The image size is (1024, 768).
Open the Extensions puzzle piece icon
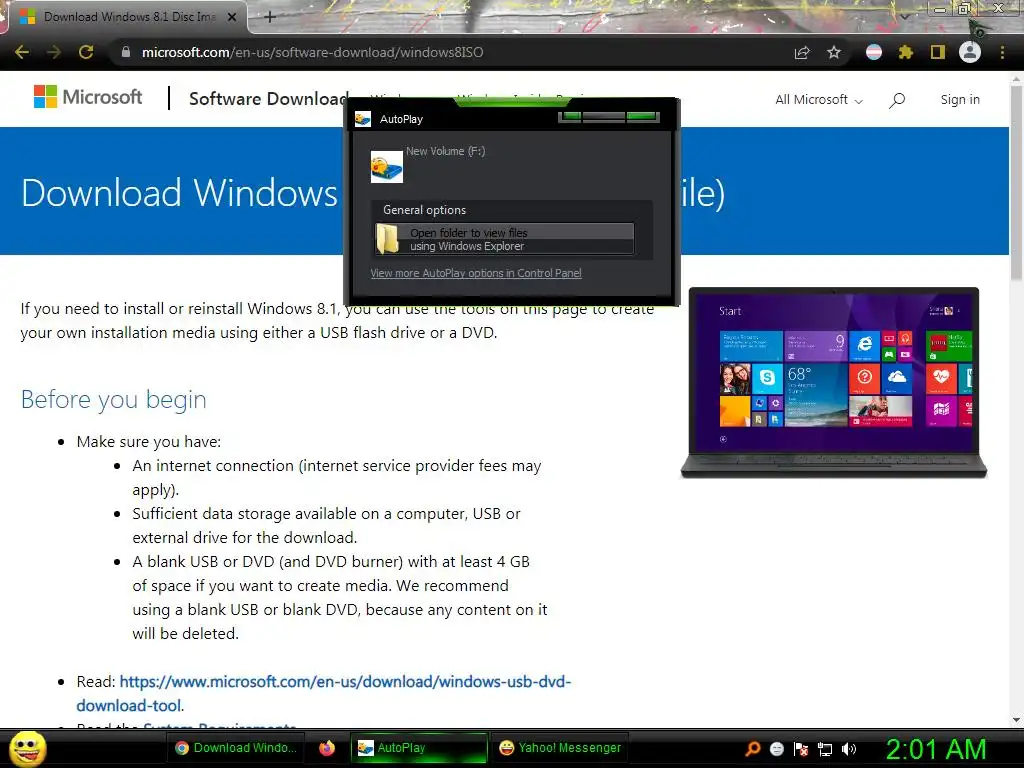(x=906, y=52)
